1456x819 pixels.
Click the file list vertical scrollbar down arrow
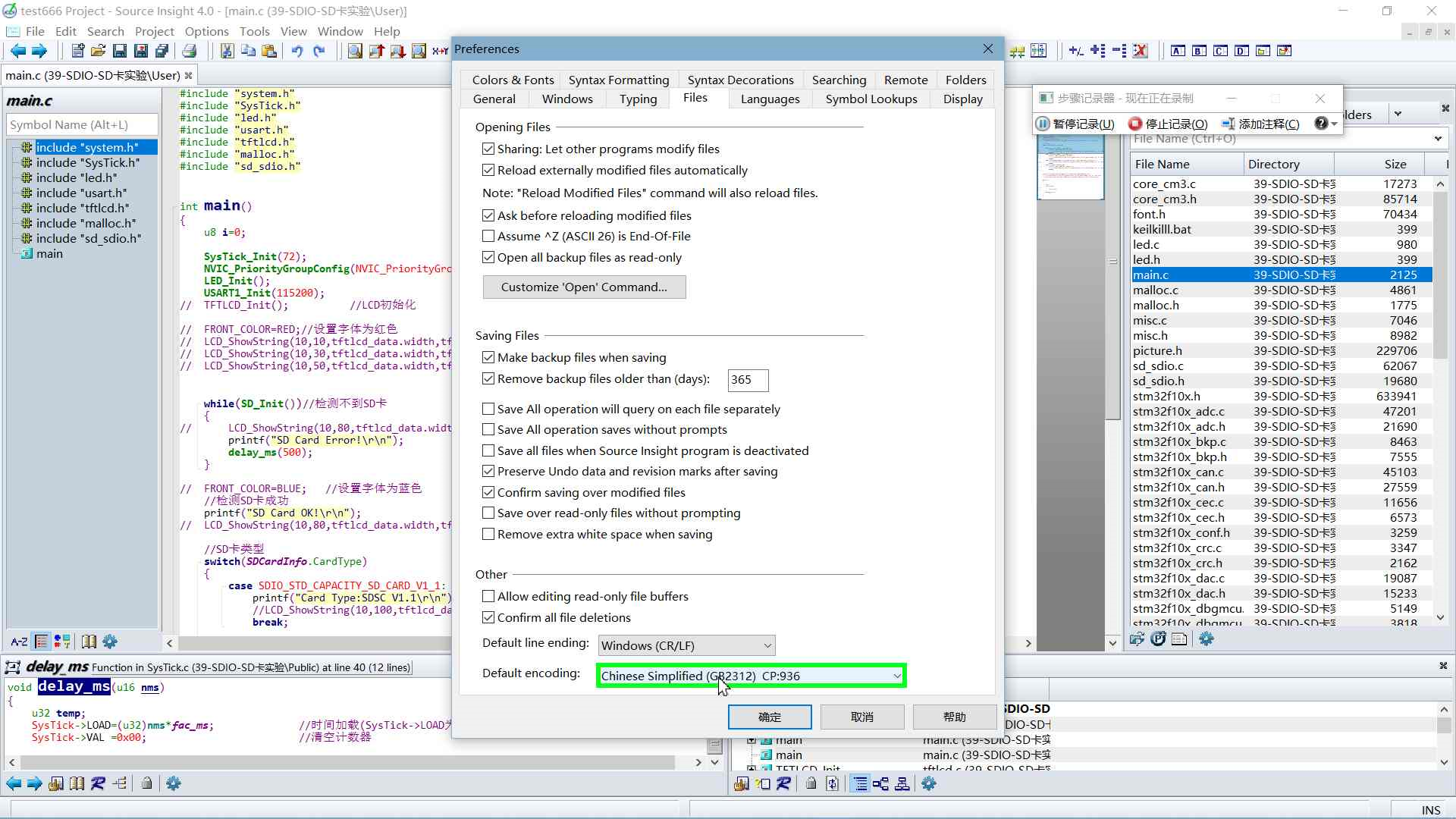(1440, 618)
